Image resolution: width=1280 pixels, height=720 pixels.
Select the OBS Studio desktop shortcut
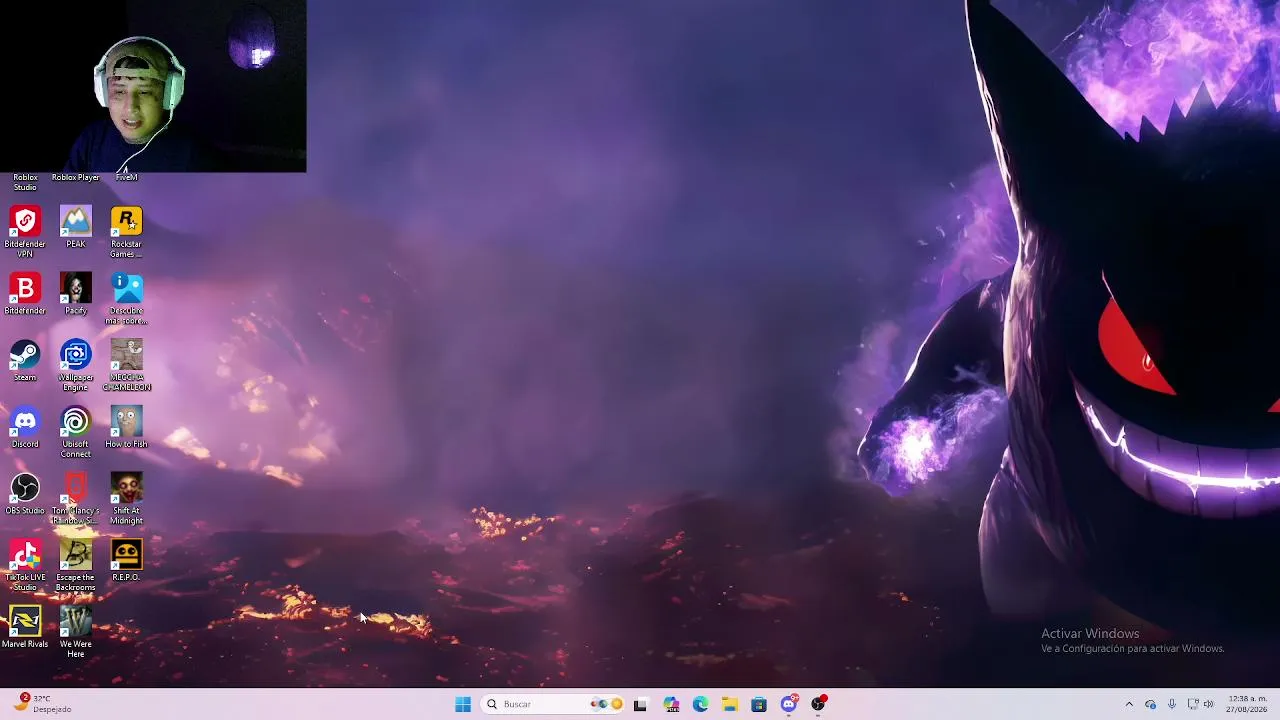25,494
